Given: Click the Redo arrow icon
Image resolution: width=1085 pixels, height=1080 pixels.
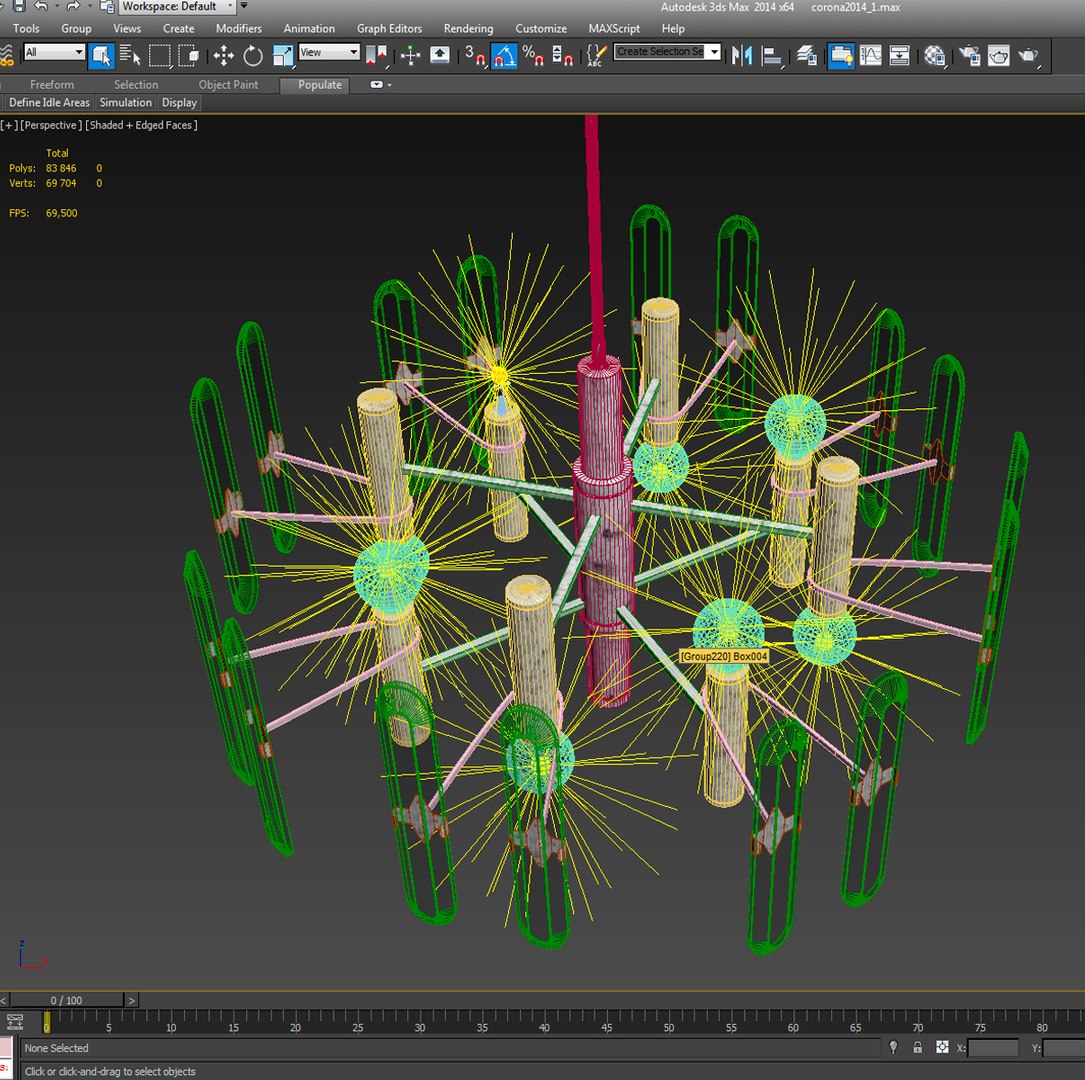Looking at the screenshot, I should pos(73,6).
